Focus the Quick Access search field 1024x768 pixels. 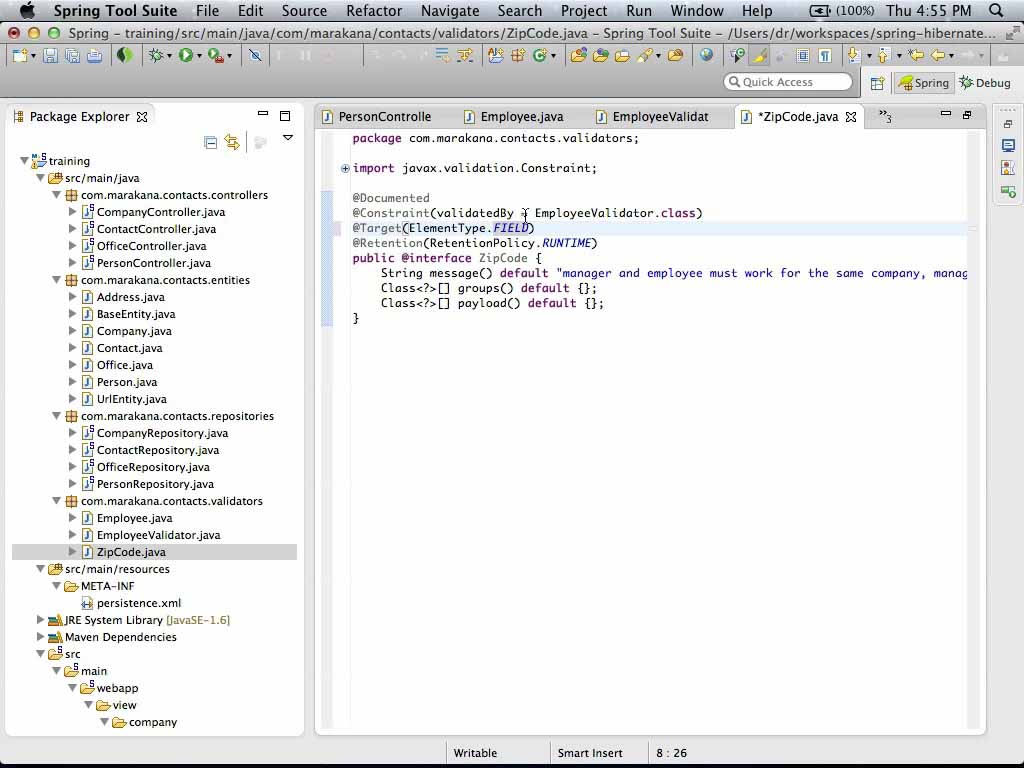(x=788, y=82)
